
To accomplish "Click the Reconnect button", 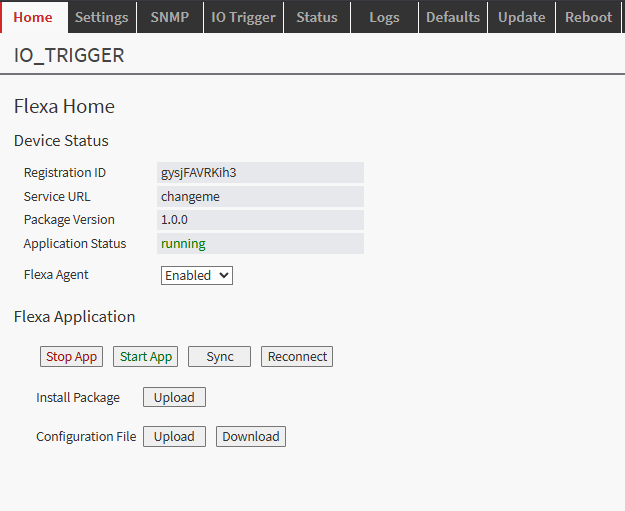I will coord(297,357).
